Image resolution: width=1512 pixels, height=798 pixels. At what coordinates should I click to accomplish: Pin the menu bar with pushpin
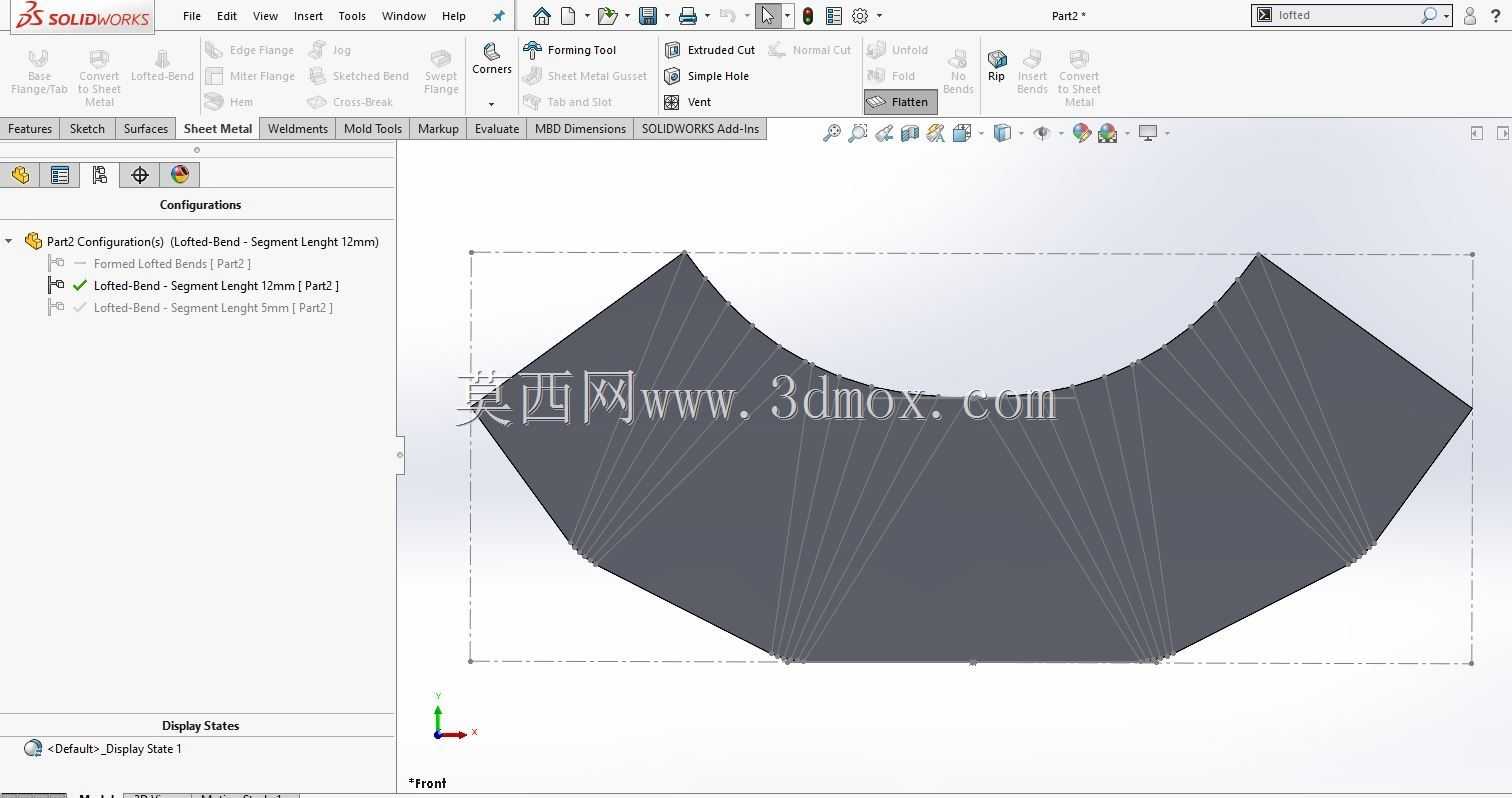pos(499,16)
